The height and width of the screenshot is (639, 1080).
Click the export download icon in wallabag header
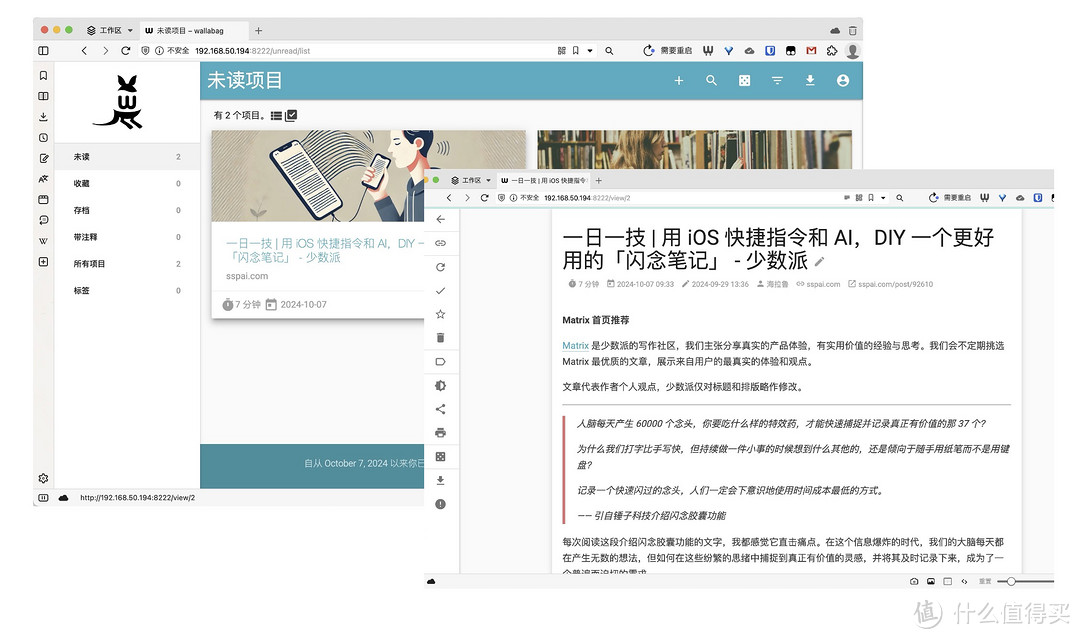click(x=810, y=81)
